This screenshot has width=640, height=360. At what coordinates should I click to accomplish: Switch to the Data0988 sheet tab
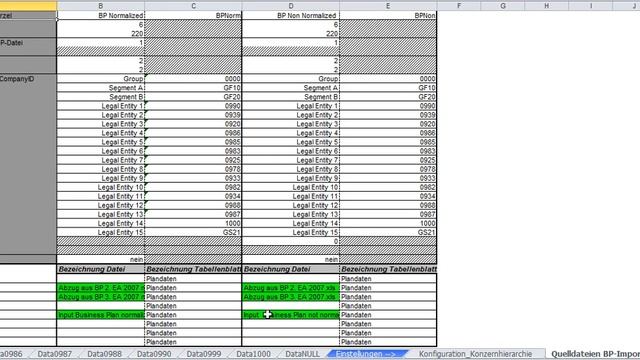[x=104, y=354]
